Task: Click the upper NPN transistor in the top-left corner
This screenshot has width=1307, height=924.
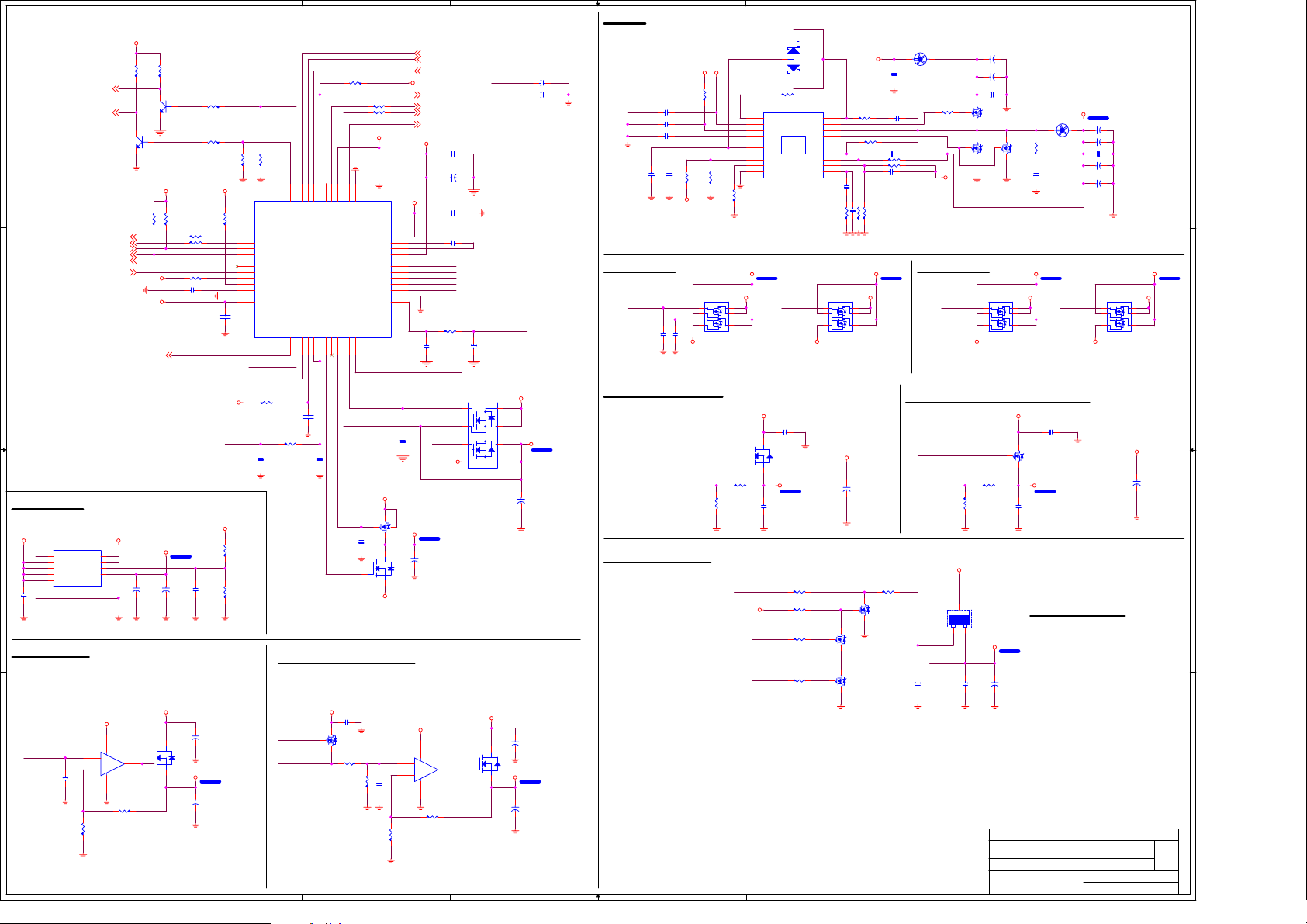Action: (162, 107)
